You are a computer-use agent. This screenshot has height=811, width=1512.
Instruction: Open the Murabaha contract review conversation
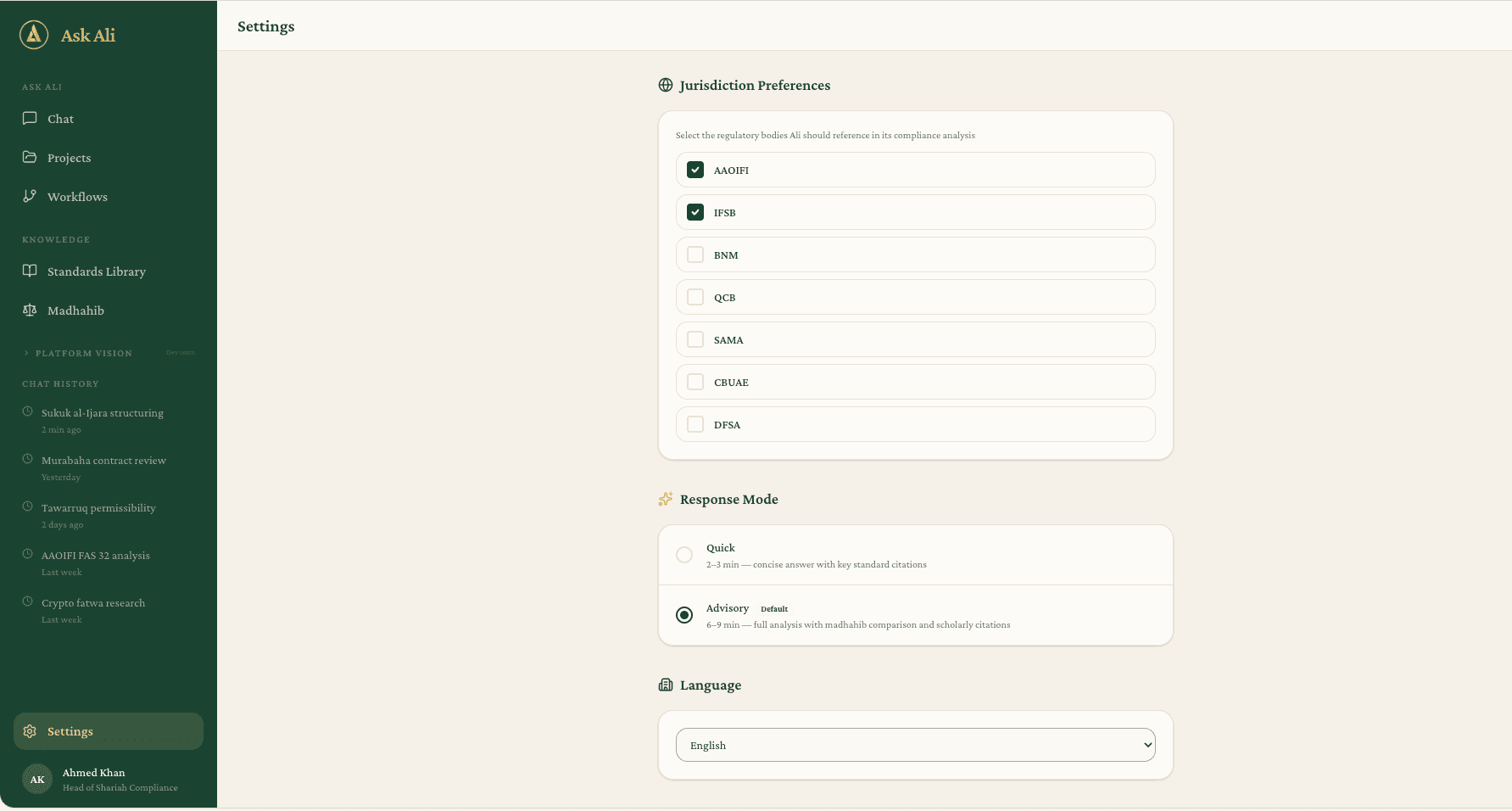(x=103, y=460)
